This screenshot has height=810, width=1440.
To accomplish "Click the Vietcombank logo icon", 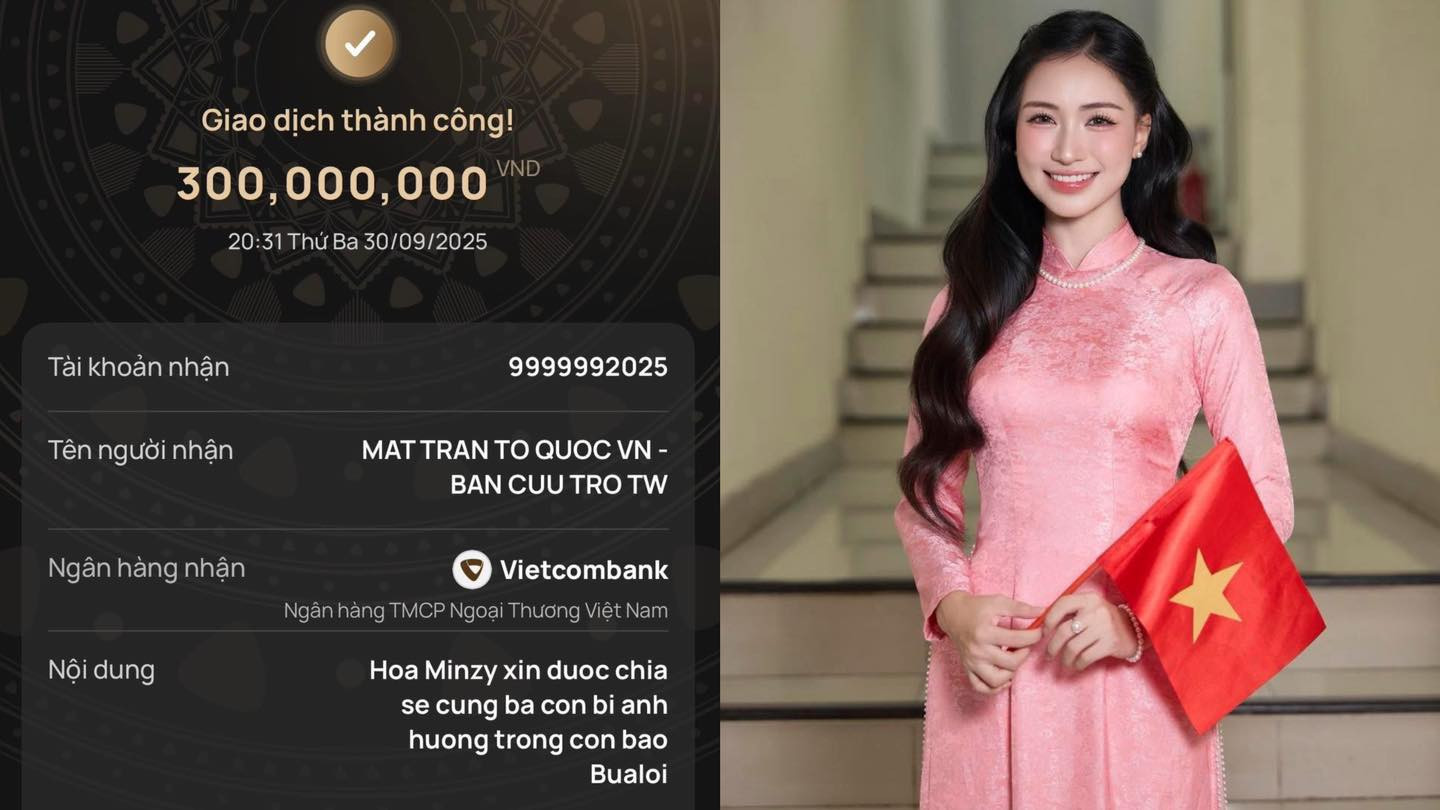I will click(472, 569).
